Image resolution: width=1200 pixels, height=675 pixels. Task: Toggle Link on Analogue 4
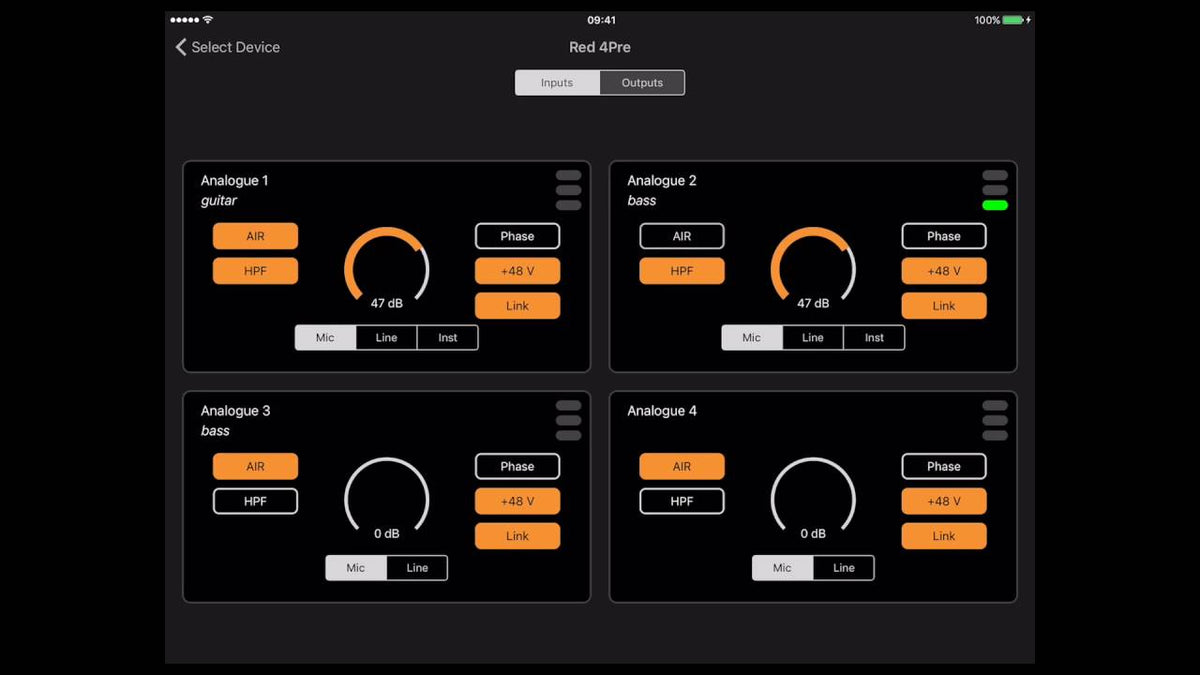[944, 536]
